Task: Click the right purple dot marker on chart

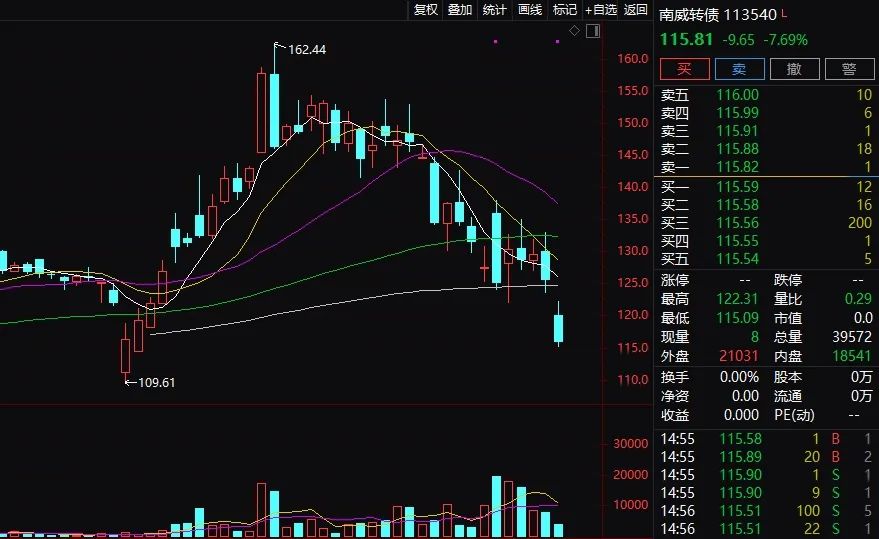Action: [555, 42]
